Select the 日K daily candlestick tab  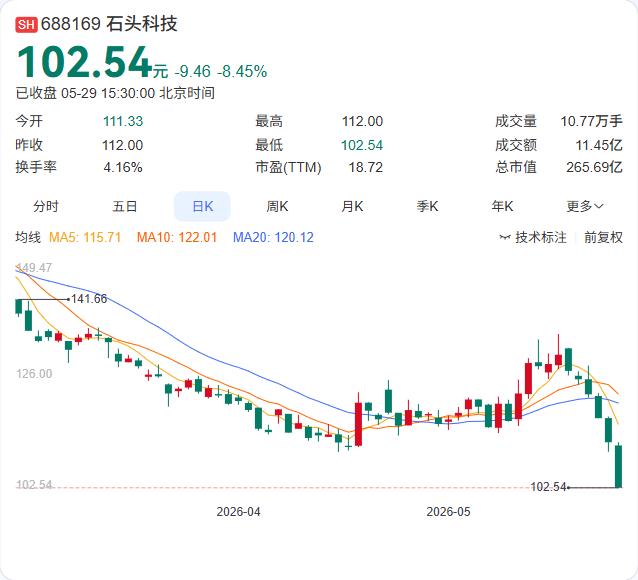pos(202,206)
